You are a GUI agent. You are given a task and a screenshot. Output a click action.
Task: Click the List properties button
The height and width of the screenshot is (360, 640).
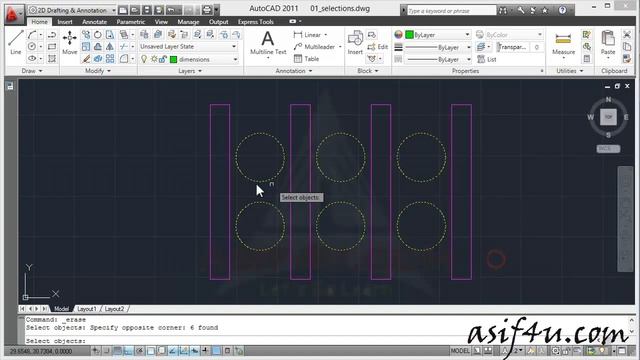coord(487,59)
